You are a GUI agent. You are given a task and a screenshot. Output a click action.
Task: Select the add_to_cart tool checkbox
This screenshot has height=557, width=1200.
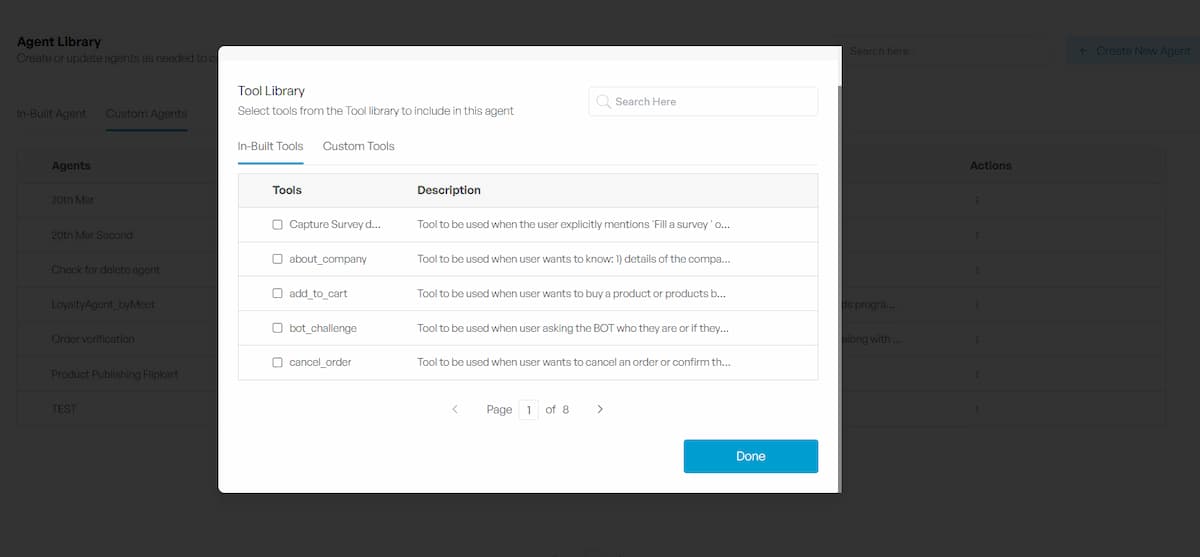278,294
